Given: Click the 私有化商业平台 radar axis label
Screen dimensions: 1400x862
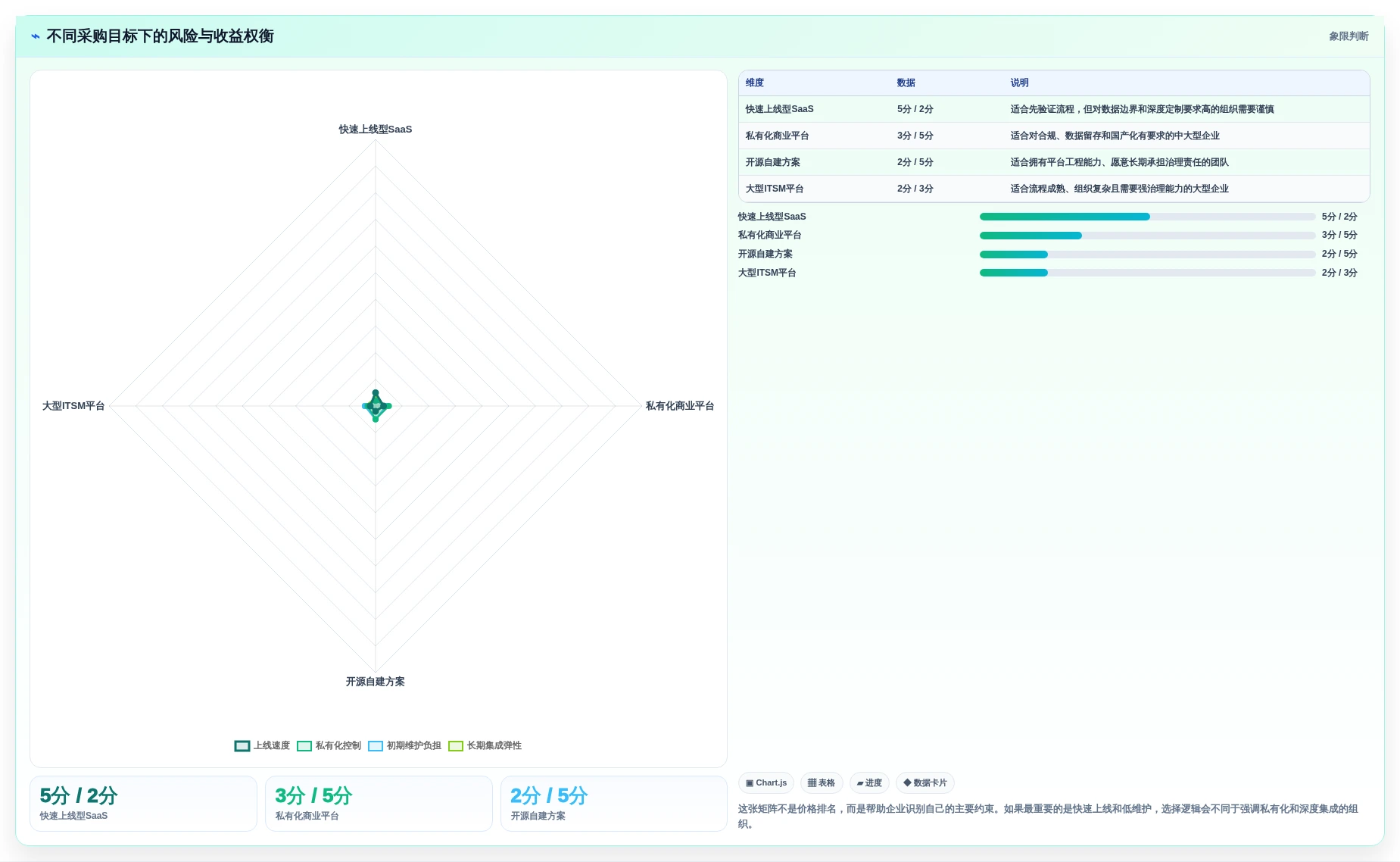Looking at the screenshot, I should (x=680, y=406).
